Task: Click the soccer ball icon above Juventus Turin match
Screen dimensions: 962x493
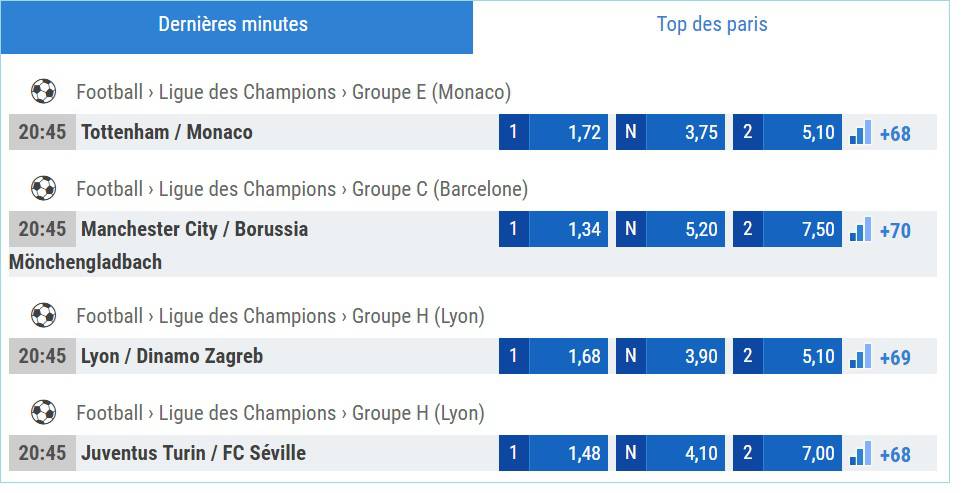Action: pyautogui.click(x=44, y=413)
